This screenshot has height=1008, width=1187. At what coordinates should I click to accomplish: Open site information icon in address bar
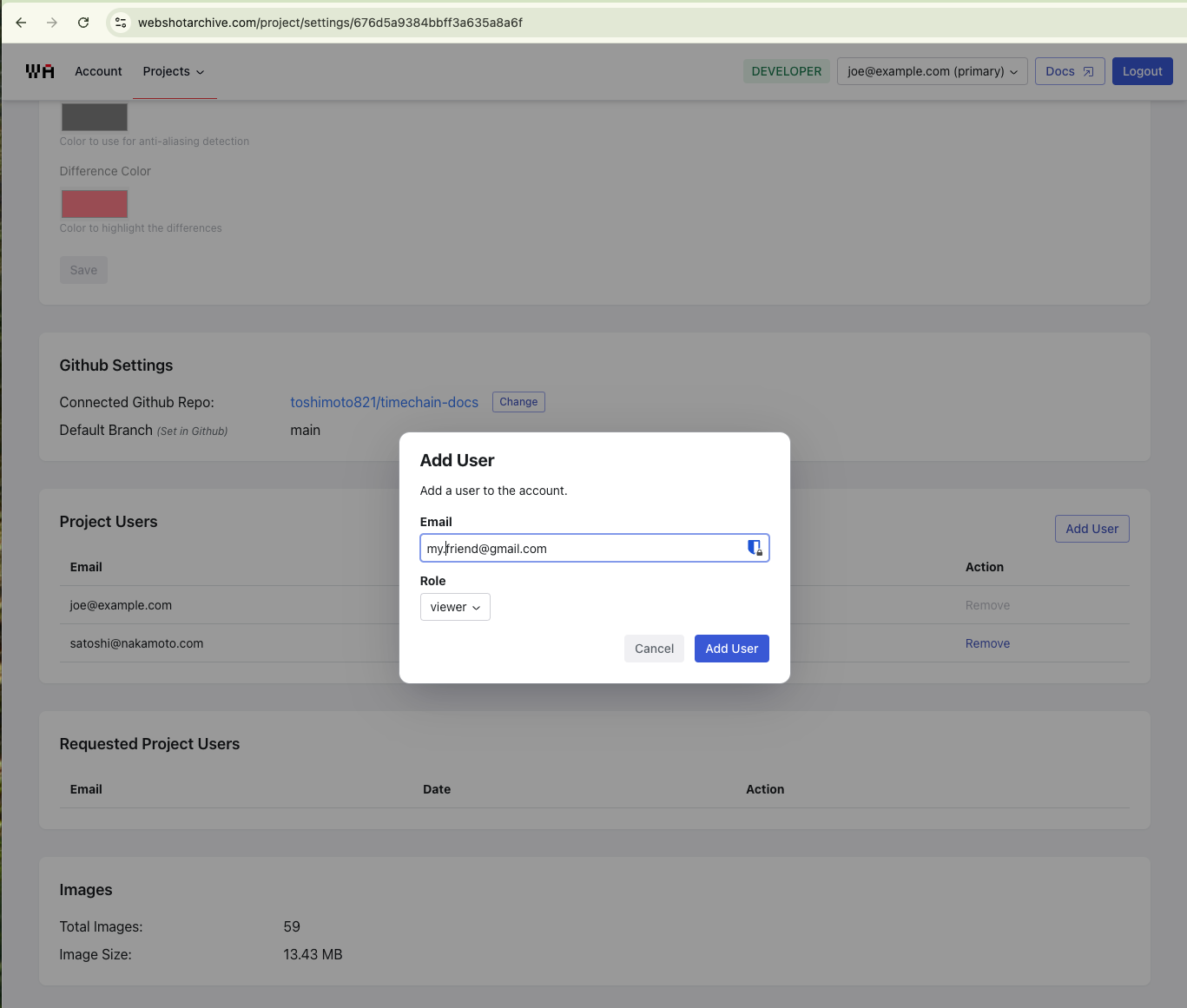(x=121, y=23)
